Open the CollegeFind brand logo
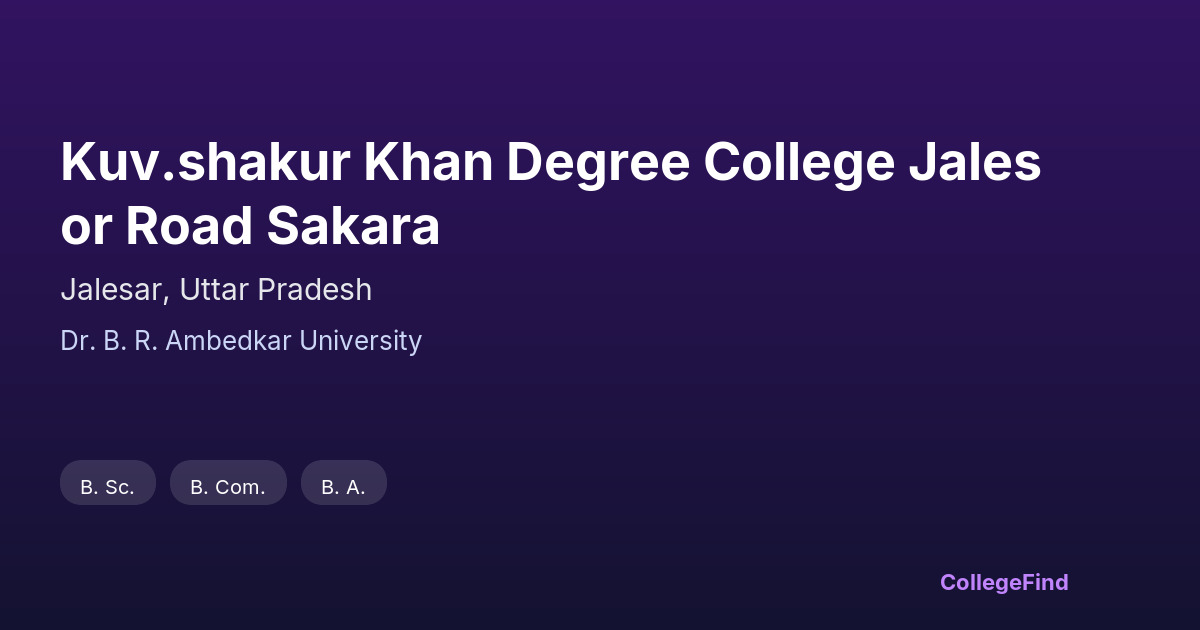The height and width of the screenshot is (630, 1200). point(1004,582)
